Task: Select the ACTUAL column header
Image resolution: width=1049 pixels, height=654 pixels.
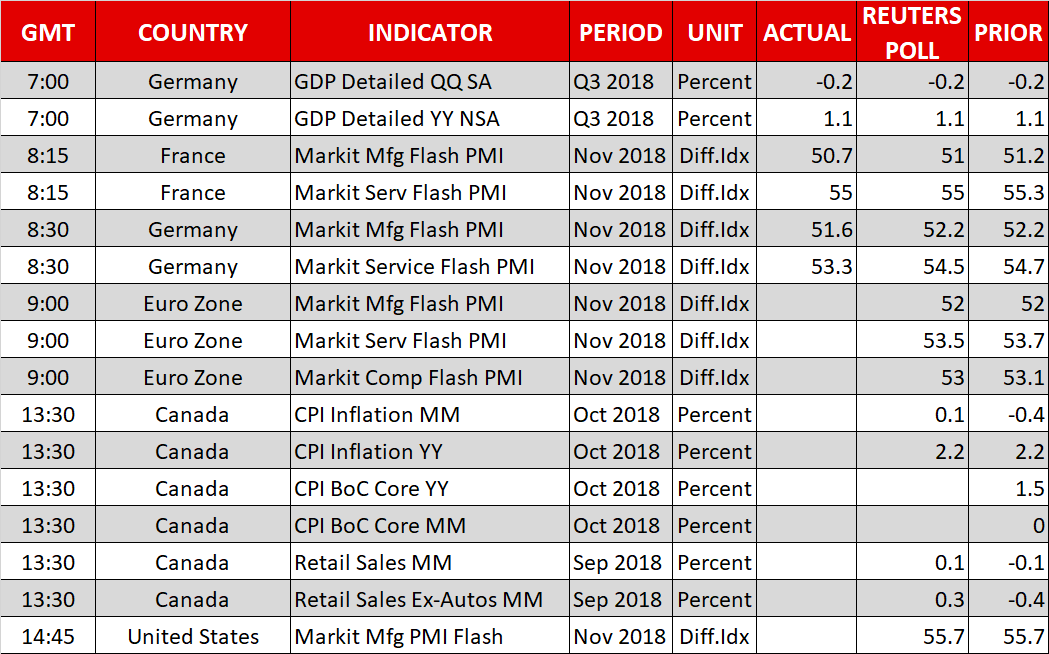Action: click(x=806, y=32)
